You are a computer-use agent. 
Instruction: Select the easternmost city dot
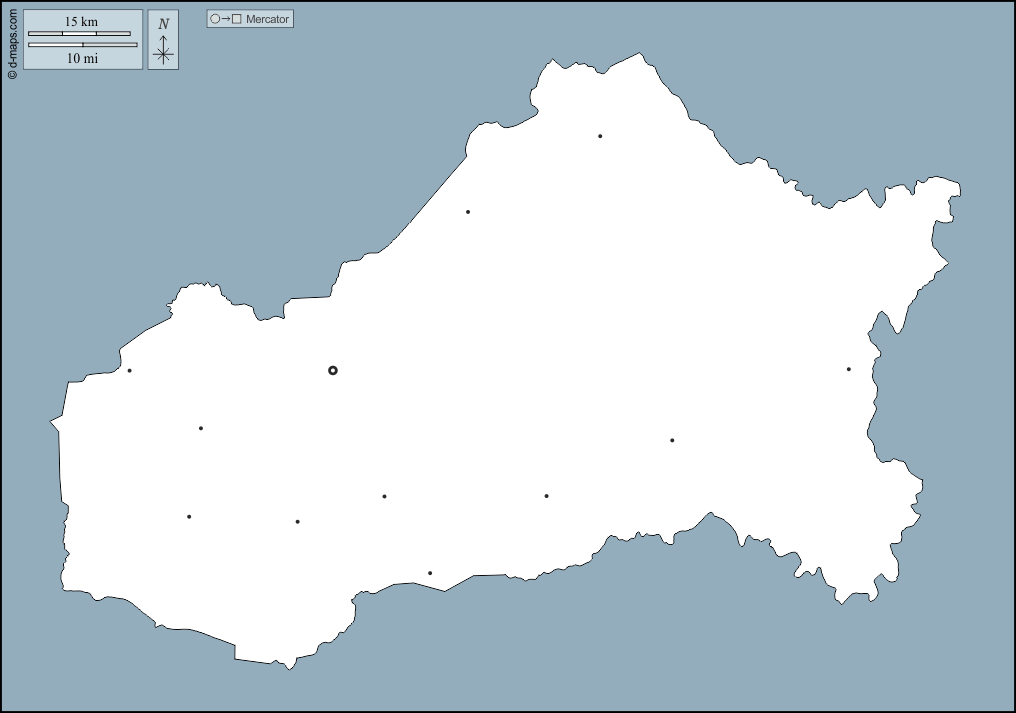[849, 369]
